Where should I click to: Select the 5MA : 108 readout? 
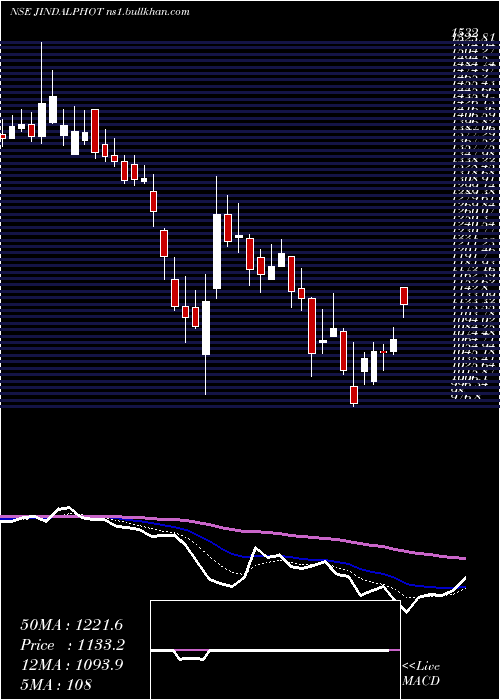tap(56, 685)
